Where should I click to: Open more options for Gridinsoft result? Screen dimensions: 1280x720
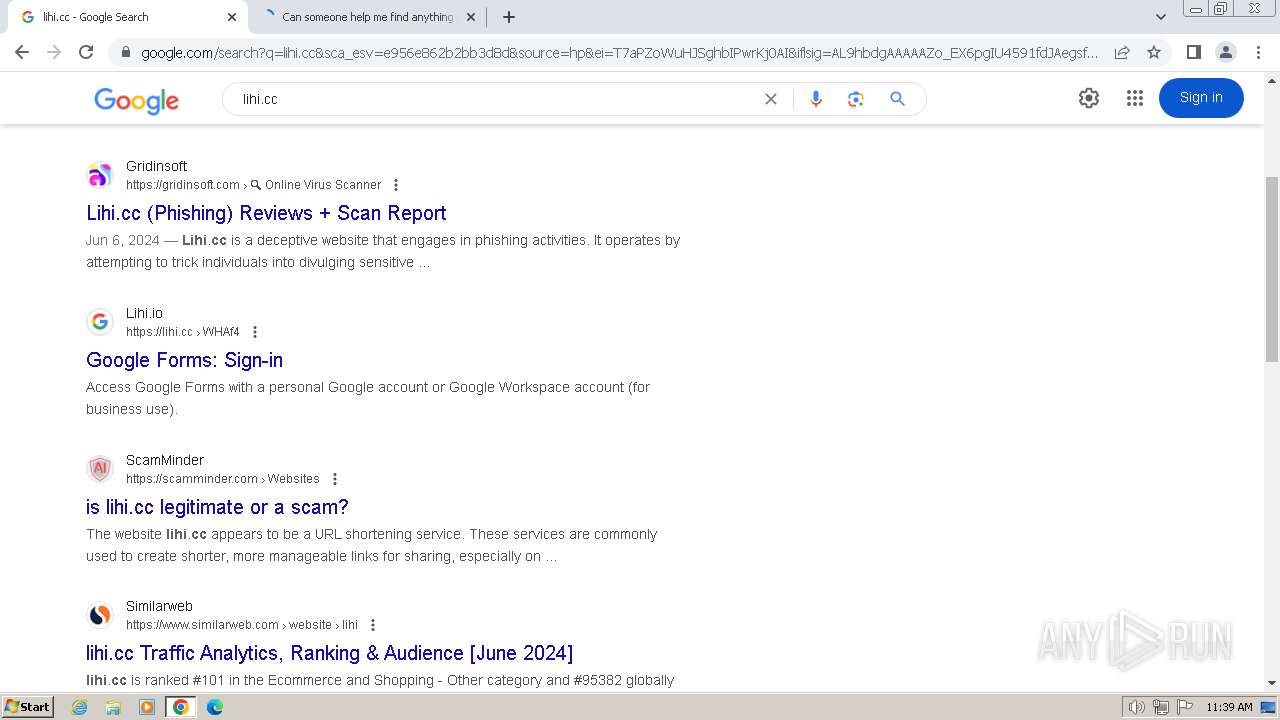pyautogui.click(x=396, y=185)
